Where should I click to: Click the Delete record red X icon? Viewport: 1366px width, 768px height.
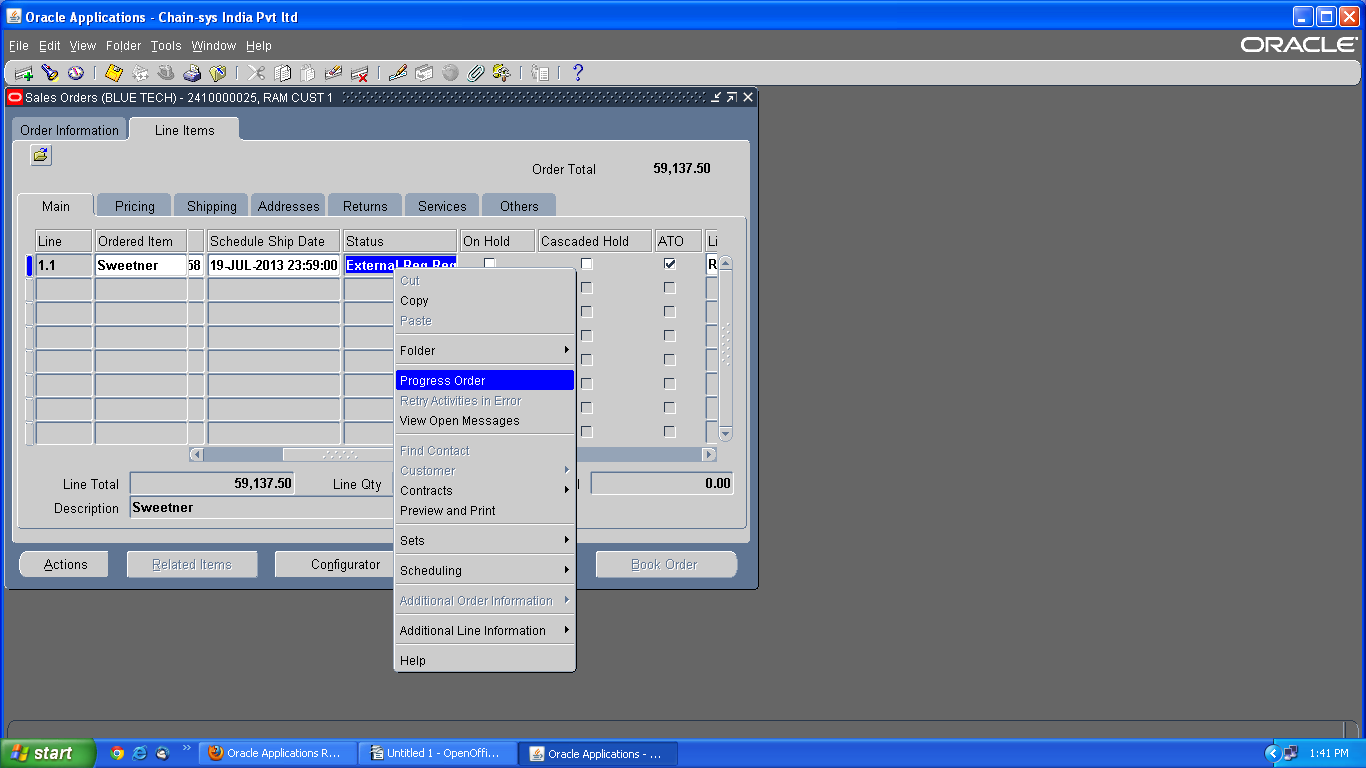point(360,73)
